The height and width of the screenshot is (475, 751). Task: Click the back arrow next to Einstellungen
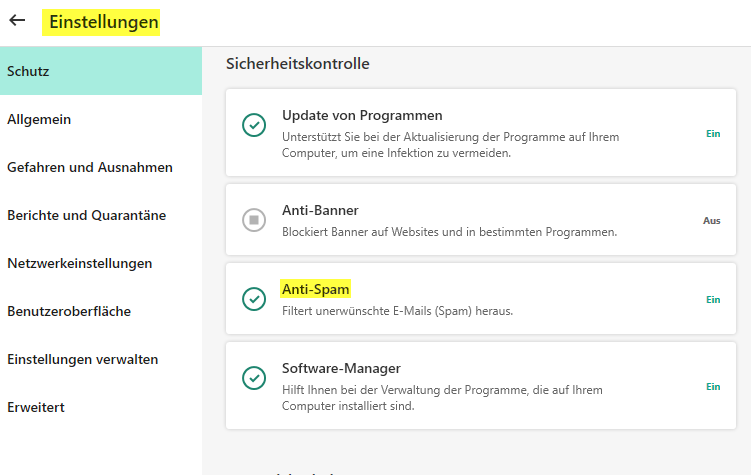17,20
